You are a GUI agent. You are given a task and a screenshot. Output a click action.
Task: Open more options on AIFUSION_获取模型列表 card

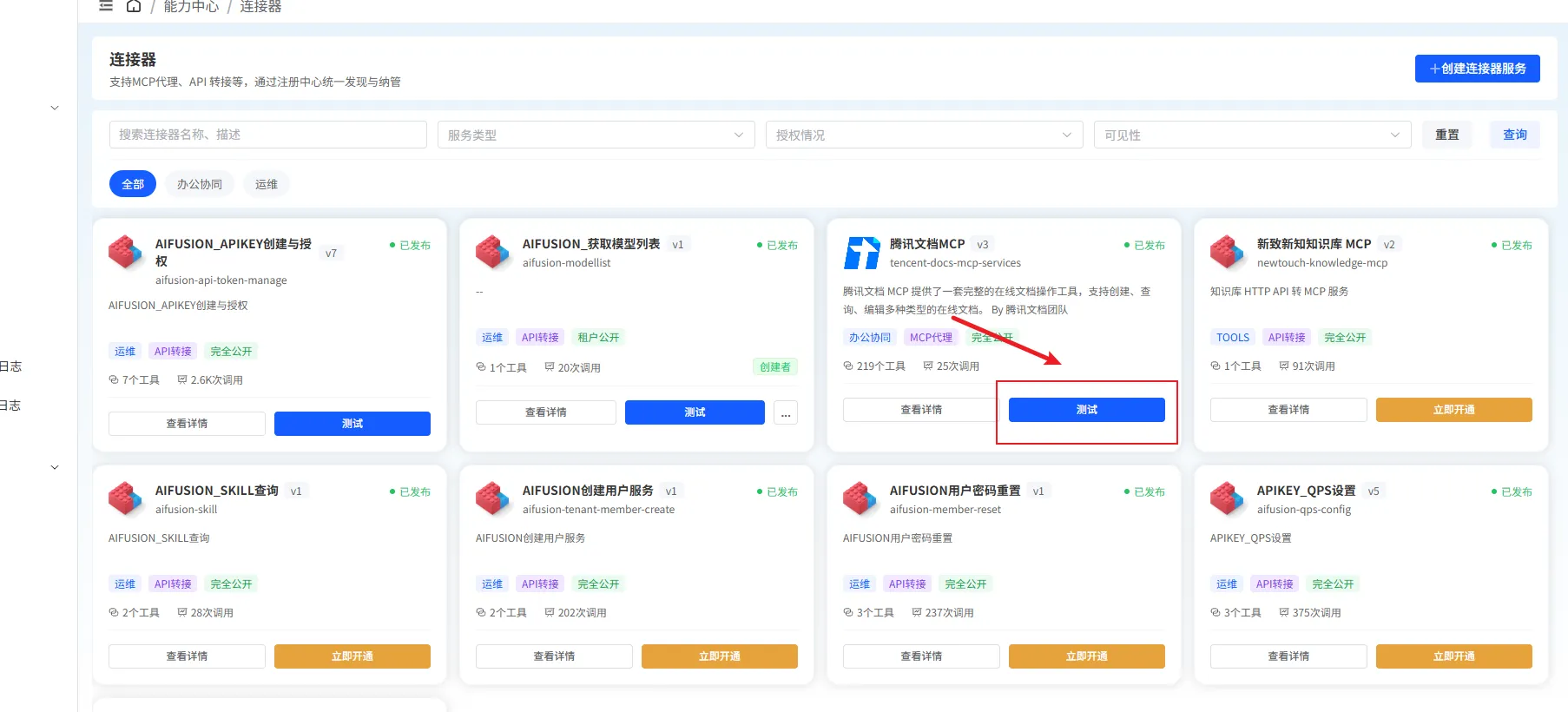tap(786, 412)
